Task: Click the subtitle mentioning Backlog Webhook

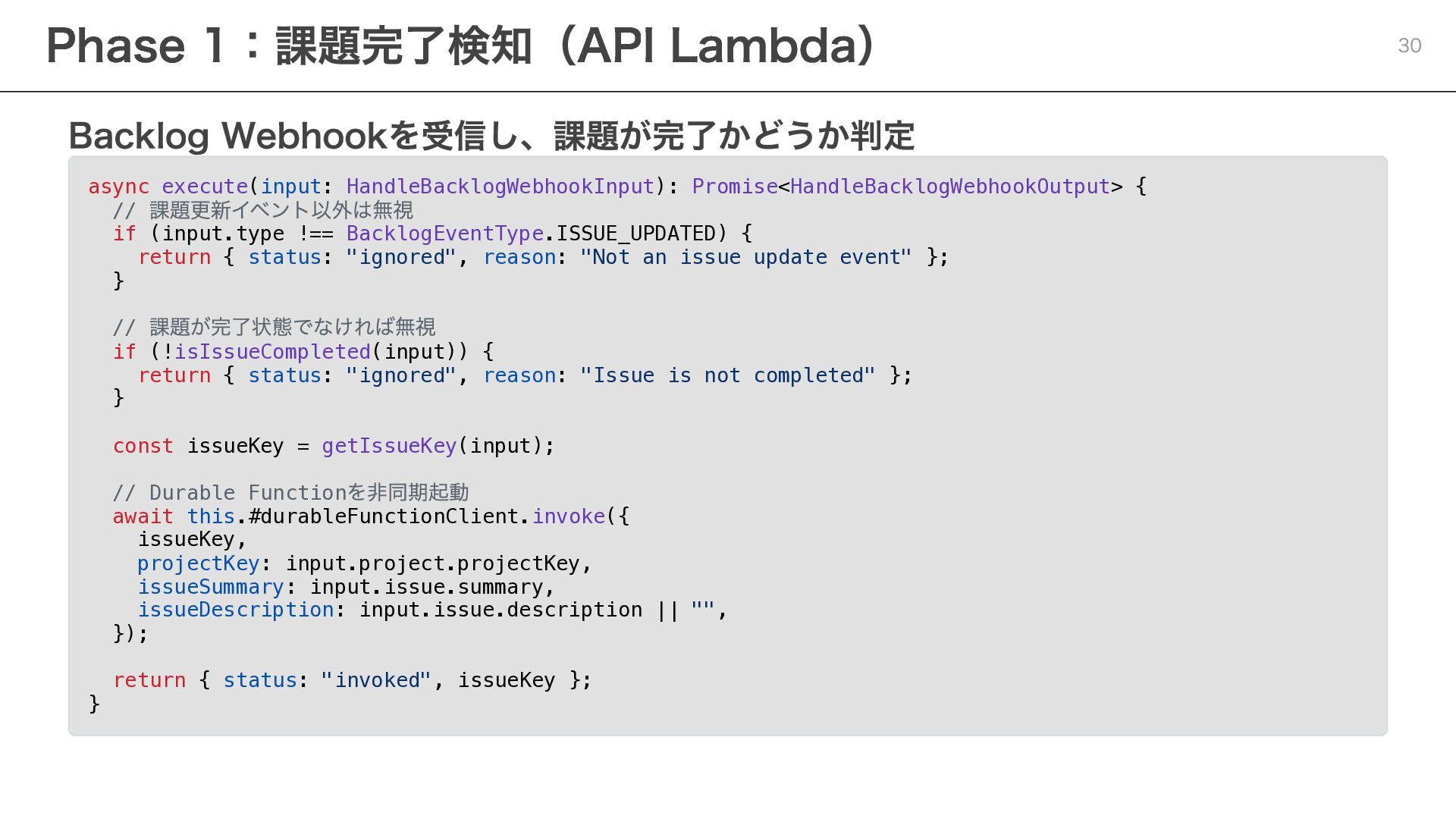Action: [491, 136]
